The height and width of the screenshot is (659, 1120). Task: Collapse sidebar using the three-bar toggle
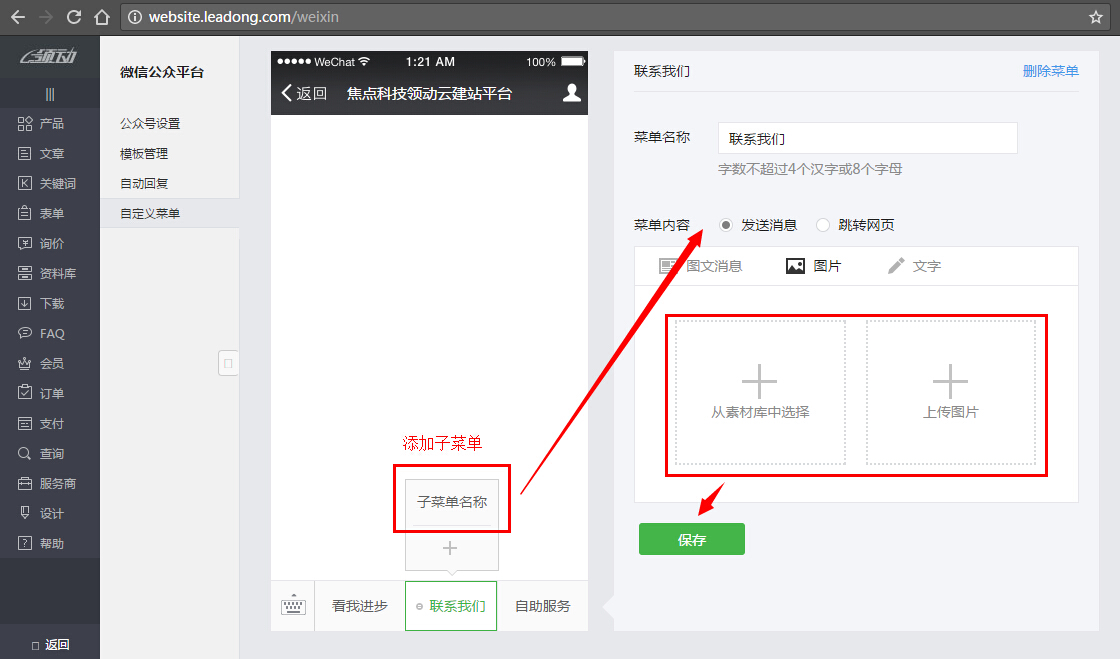50,94
